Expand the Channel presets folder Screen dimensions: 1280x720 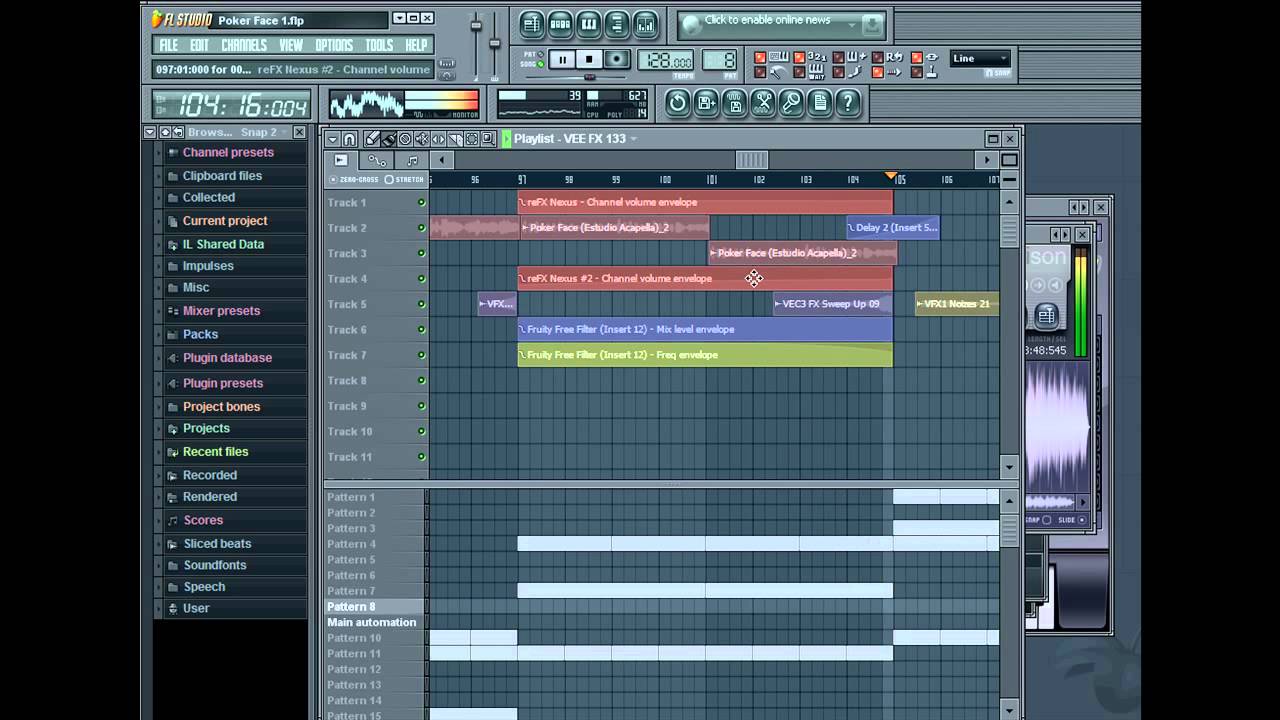[x=228, y=152]
